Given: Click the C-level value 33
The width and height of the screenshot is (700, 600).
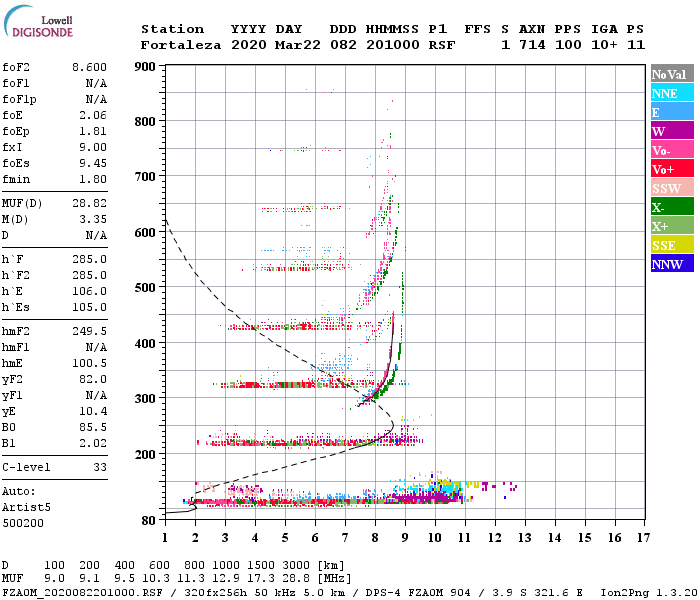Looking at the screenshot, I should coord(100,467).
